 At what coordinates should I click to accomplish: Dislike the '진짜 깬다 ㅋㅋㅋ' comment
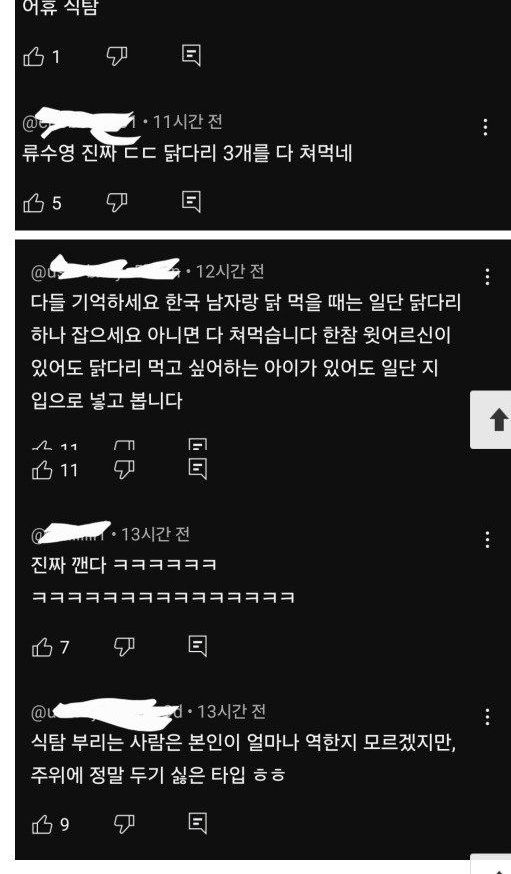124,647
